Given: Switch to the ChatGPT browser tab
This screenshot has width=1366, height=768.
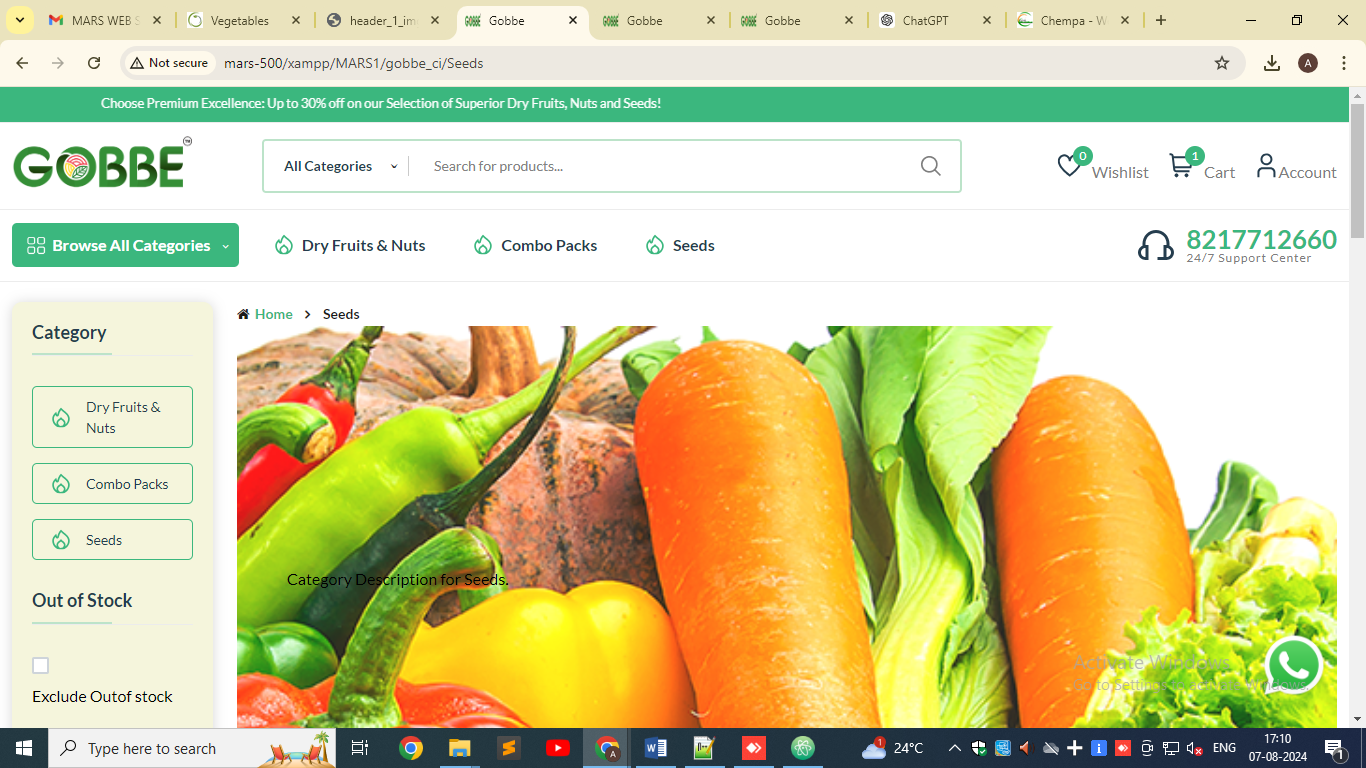Looking at the screenshot, I should [925, 20].
